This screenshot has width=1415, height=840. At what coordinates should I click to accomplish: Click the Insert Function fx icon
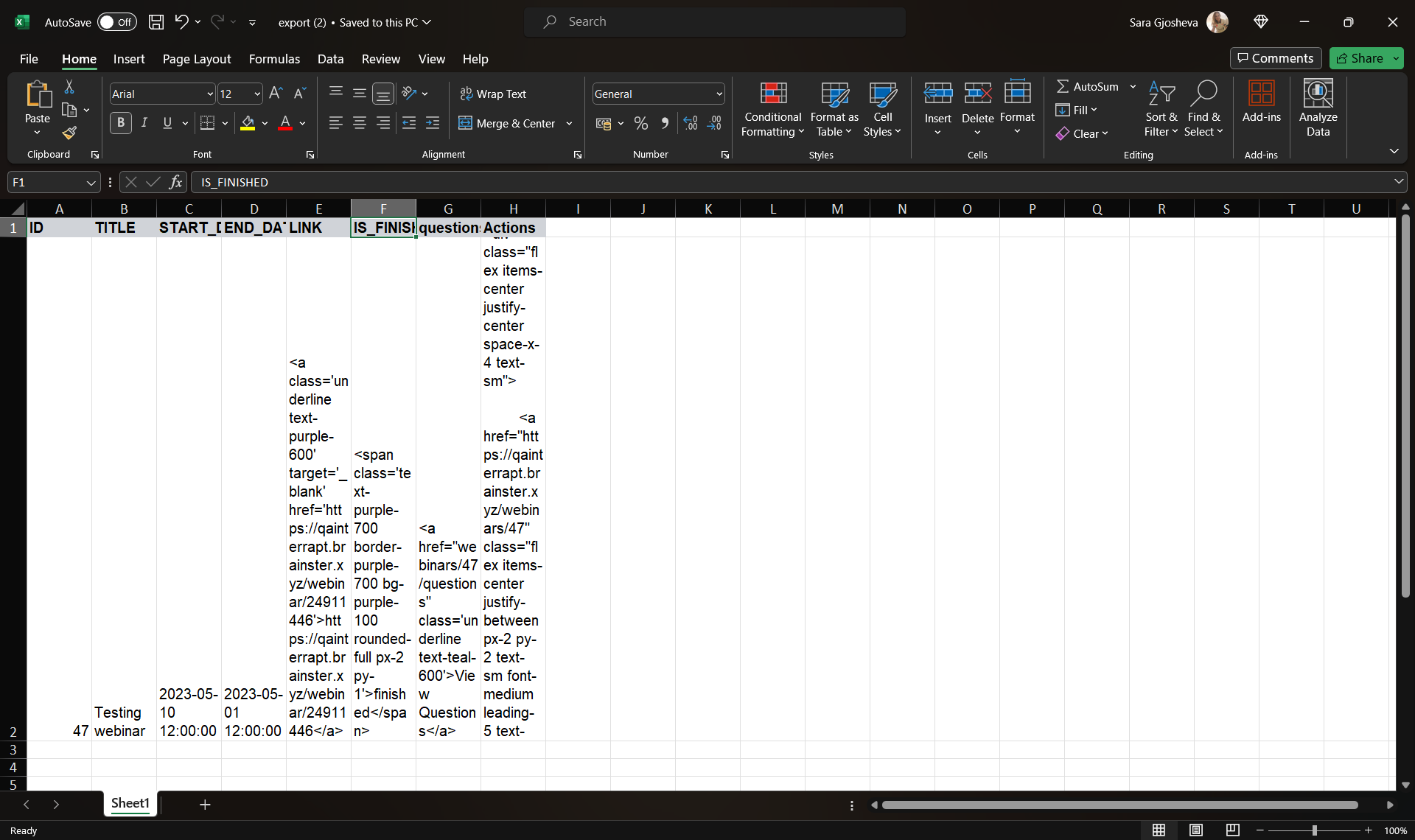[x=175, y=182]
